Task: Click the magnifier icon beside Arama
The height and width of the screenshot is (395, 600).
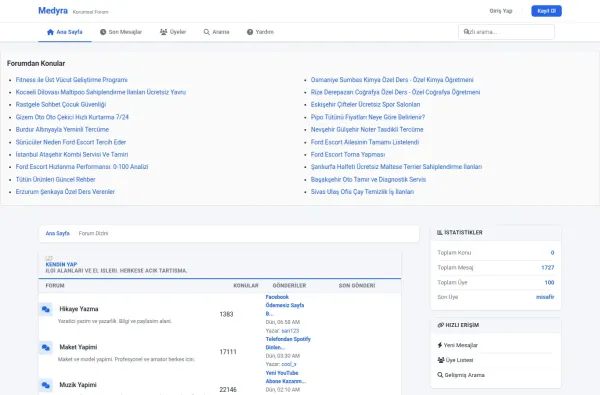Action: click(207, 32)
